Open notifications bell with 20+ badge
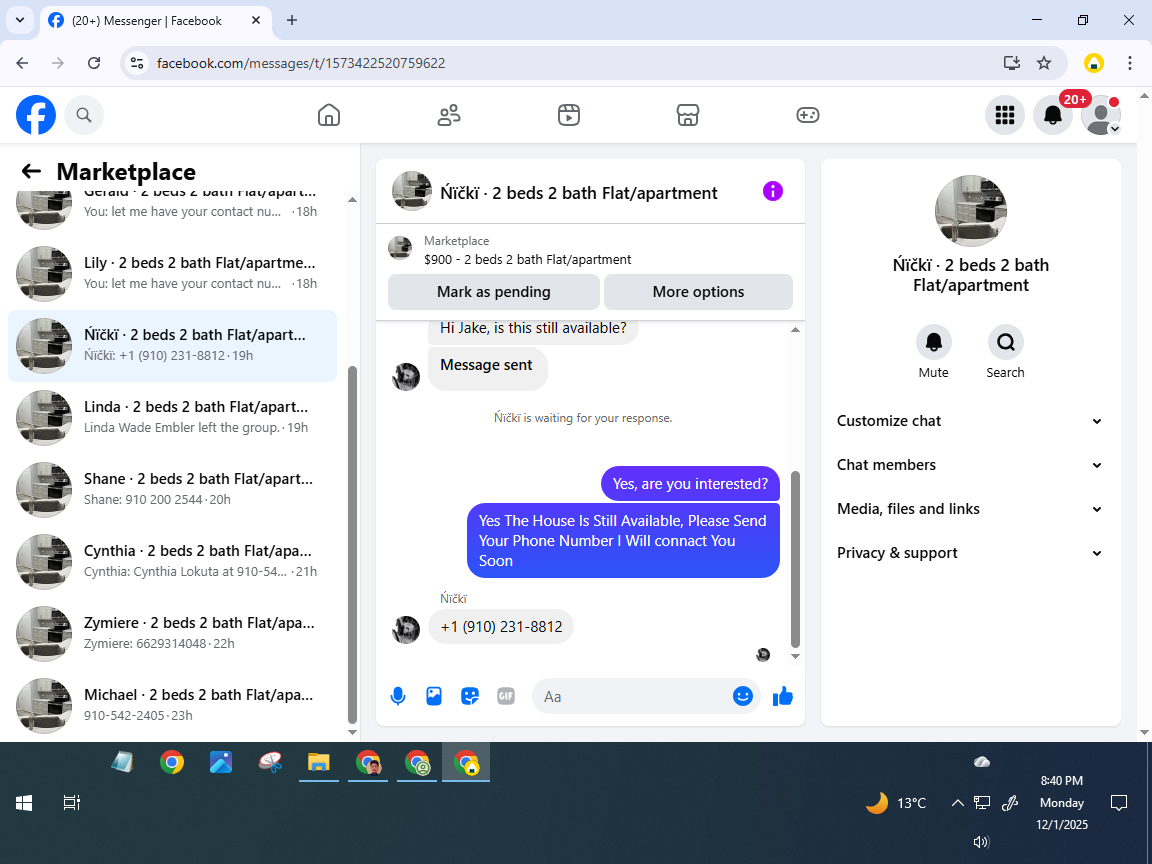 tap(1053, 115)
